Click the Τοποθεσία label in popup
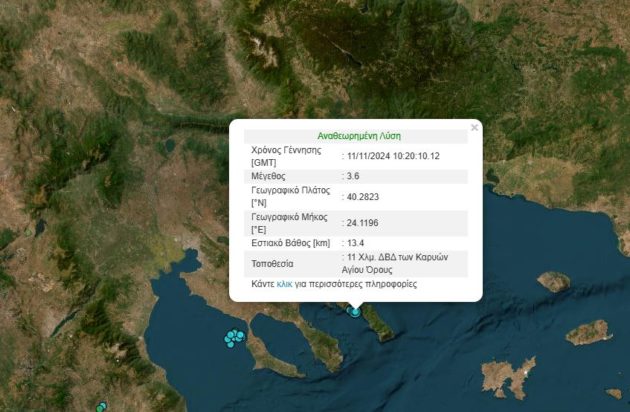The image size is (630, 412). click(x=272, y=265)
